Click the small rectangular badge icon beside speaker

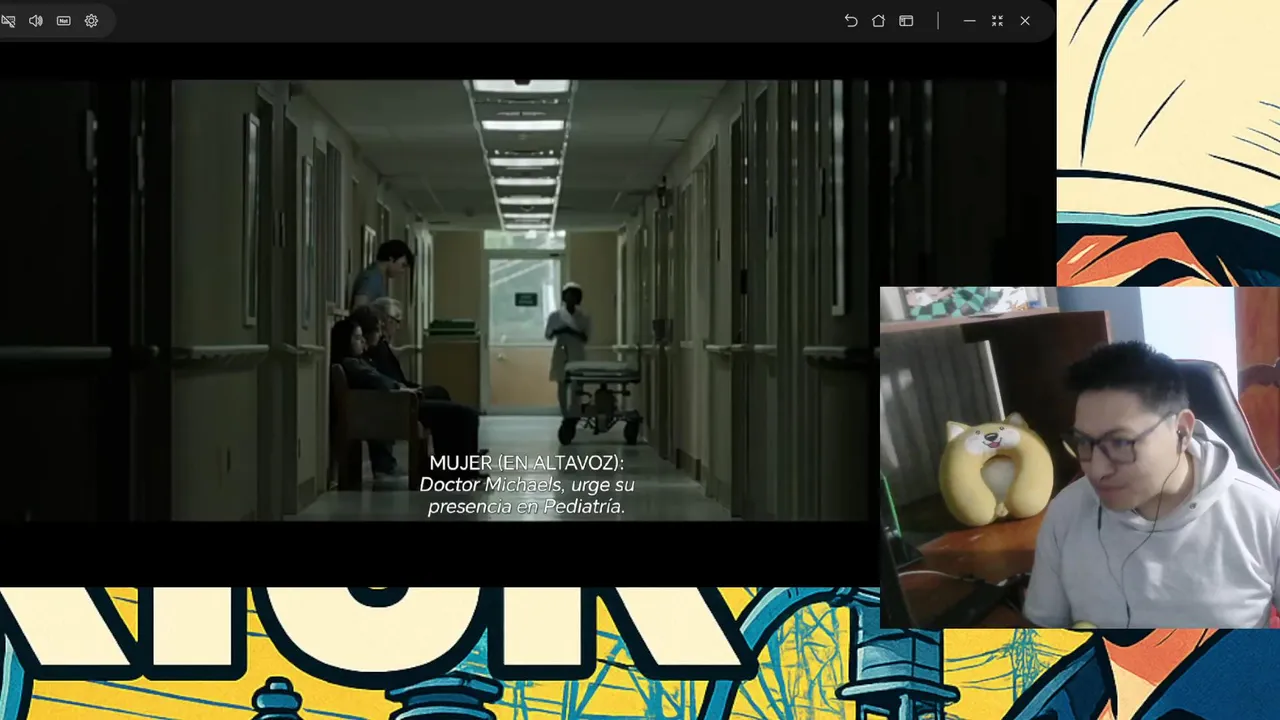[x=64, y=21]
